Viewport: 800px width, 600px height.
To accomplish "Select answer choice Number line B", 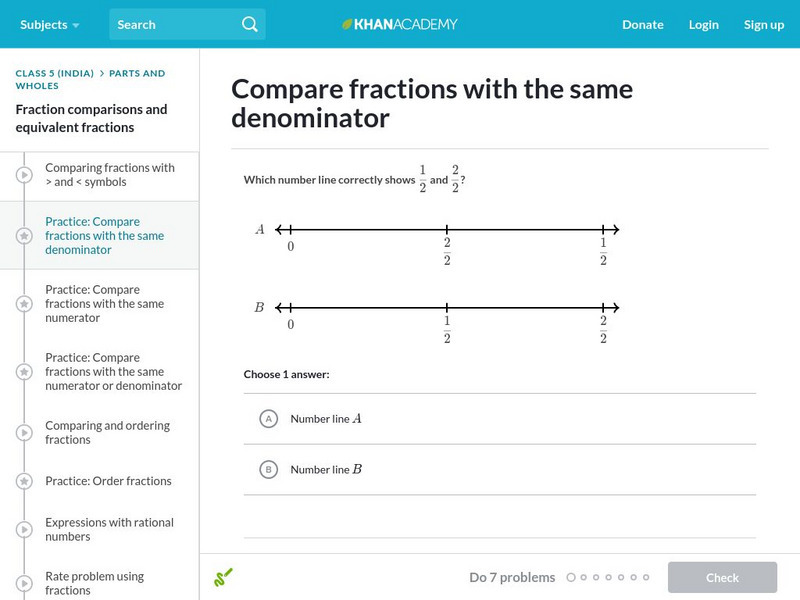I will click(x=268, y=469).
